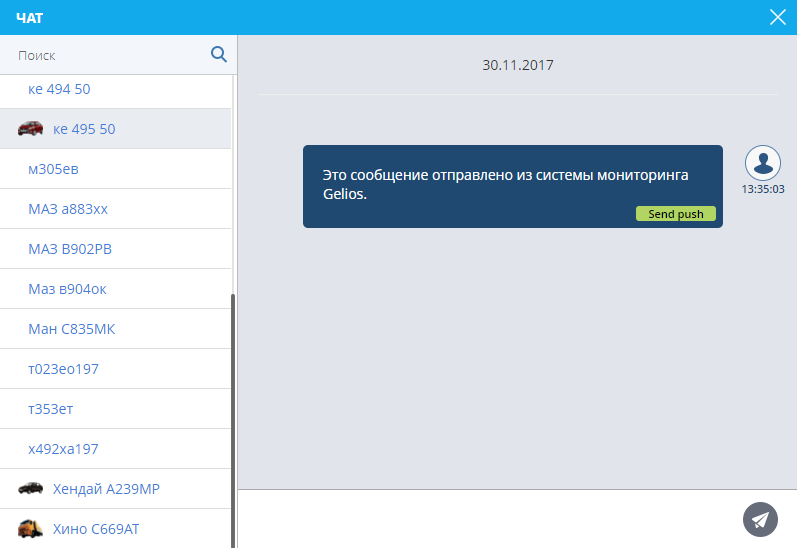The image size is (797, 548).
Task: Open chat with ке 494 50
Action: tap(60, 89)
